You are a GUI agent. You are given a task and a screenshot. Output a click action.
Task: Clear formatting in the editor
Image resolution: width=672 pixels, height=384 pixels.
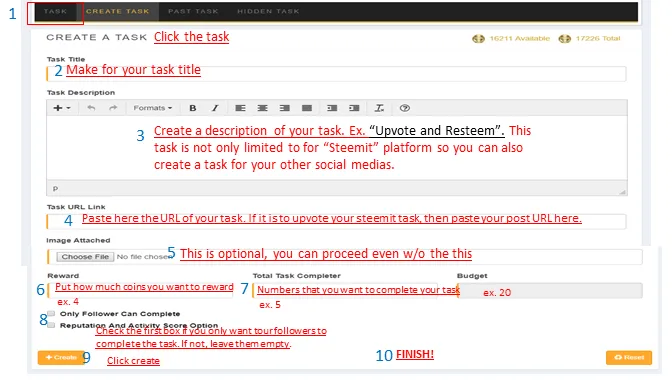[379, 108]
